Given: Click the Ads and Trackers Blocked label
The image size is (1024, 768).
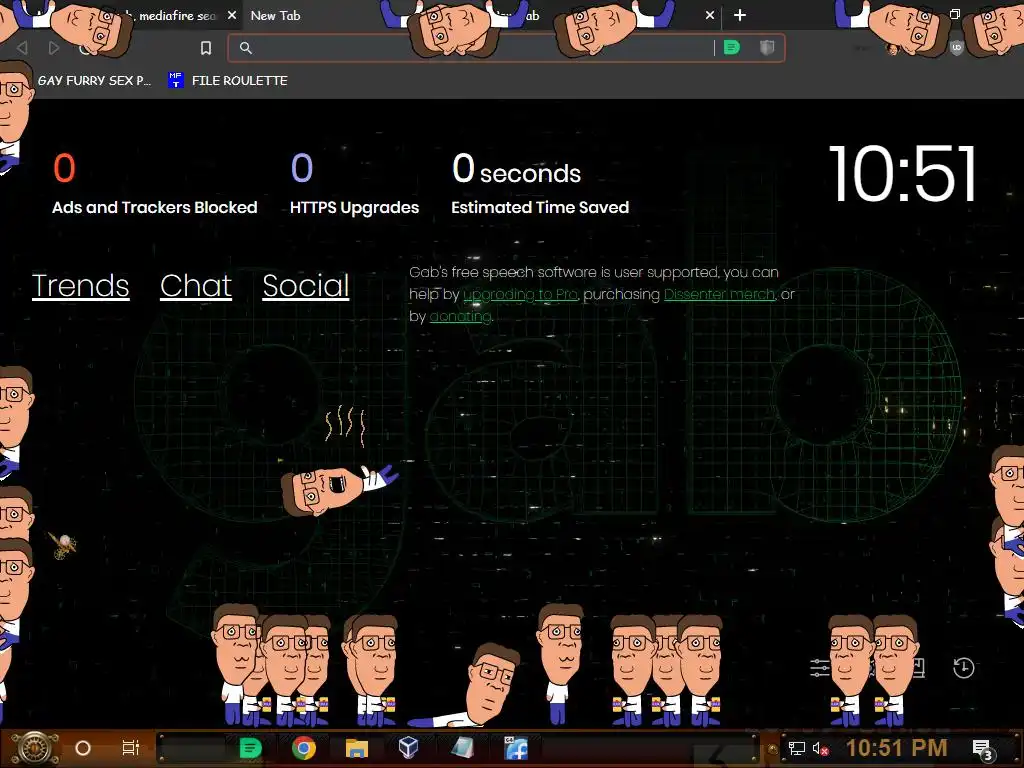Looking at the screenshot, I should coord(155,208).
